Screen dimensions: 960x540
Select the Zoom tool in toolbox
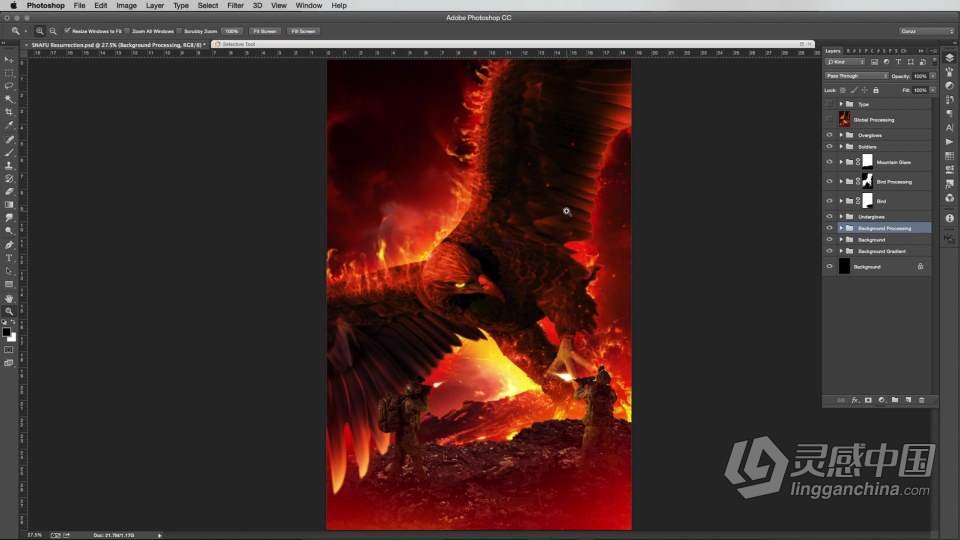pos(9,311)
